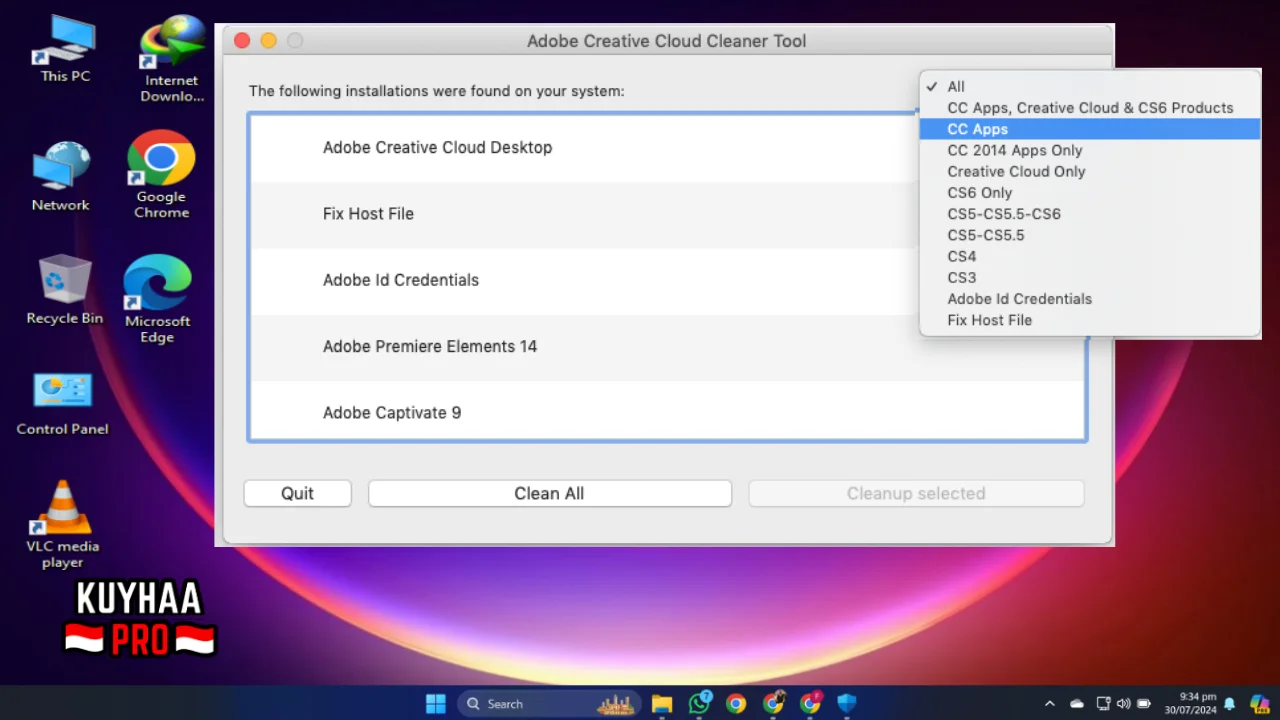Select 'Adobe Premiere Elements 14' row
The width and height of the screenshot is (1280, 720).
[x=667, y=347]
